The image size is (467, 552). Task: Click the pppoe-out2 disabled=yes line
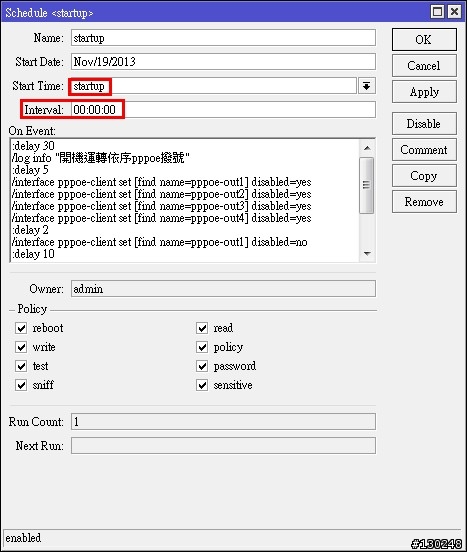162,194
